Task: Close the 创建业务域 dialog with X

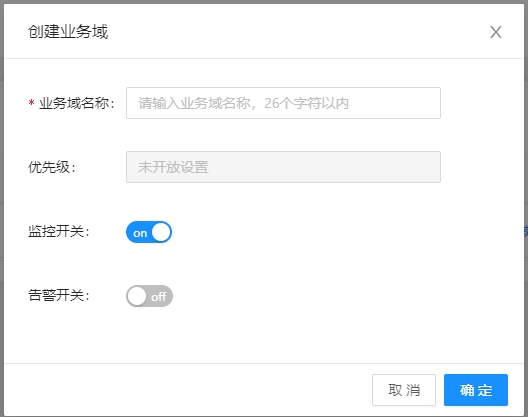Action: (x=495, y=32)
